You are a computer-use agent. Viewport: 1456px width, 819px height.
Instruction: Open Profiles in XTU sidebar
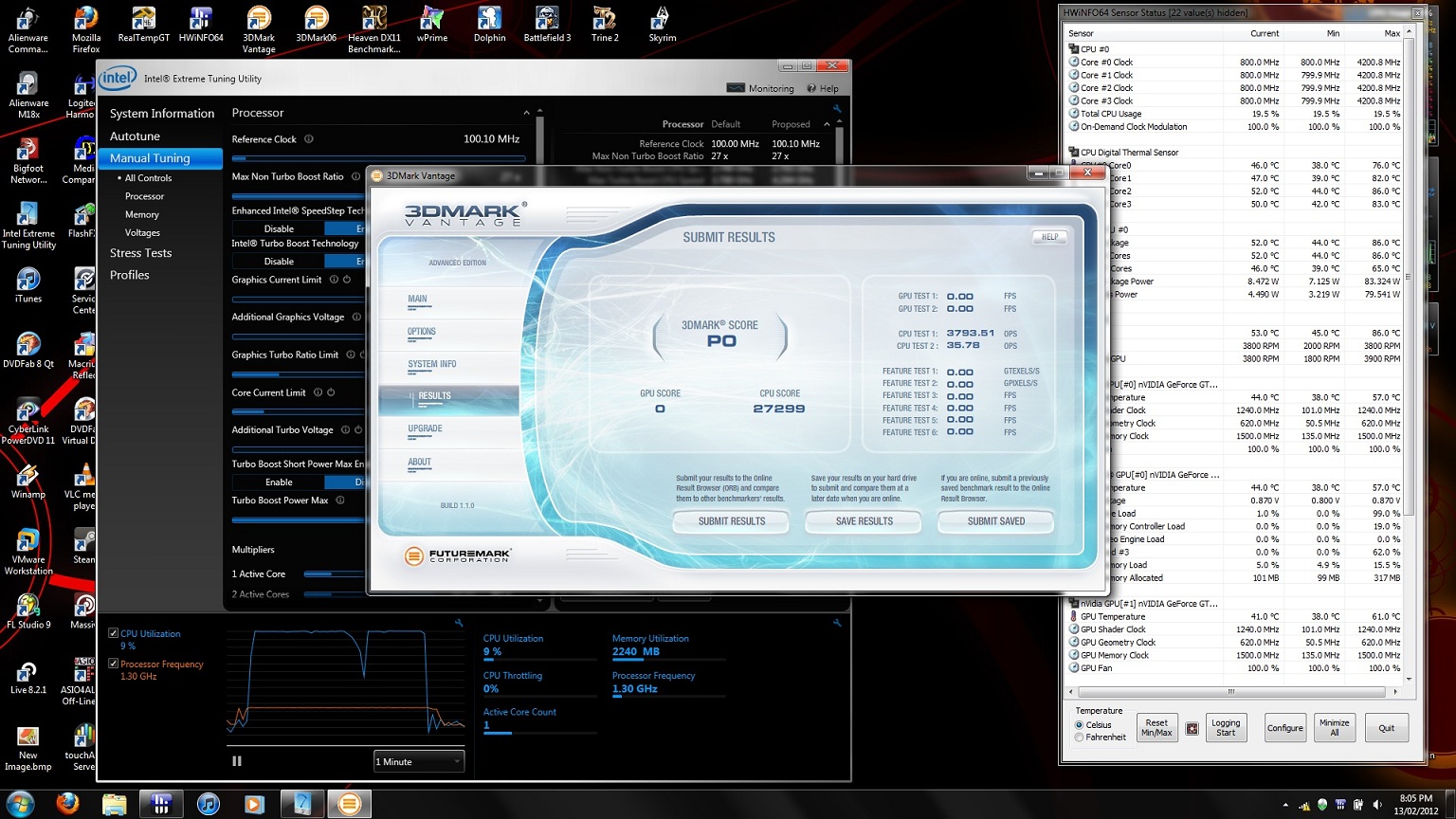(x=130, y=275)
